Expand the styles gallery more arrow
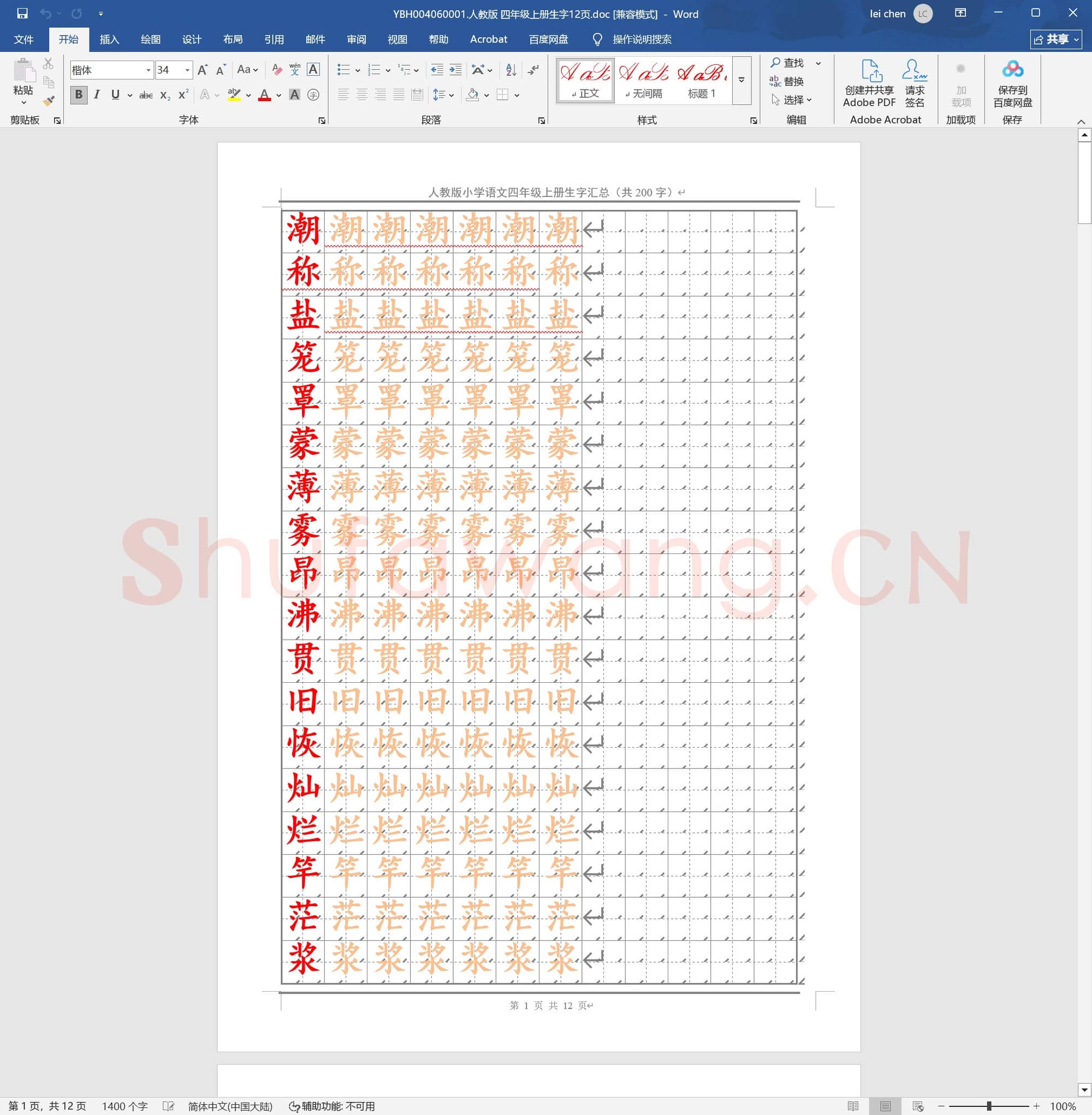Image resolution: width=1092 pixels, height=1115 pixels. (x=741, y=80)
